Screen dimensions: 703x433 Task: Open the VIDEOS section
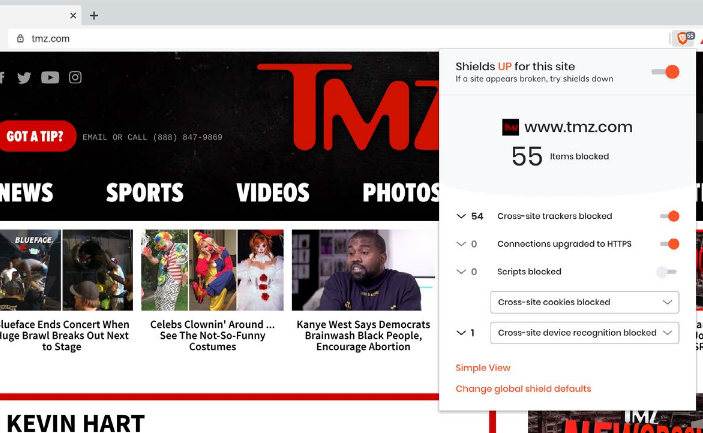tap(273, 193)
